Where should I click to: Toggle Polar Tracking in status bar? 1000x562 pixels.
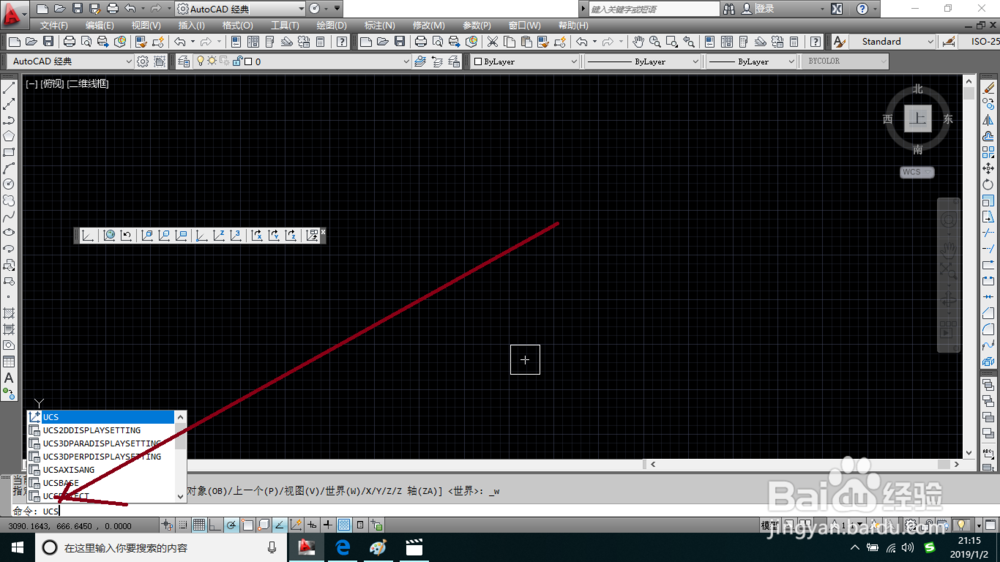(231, 525)
